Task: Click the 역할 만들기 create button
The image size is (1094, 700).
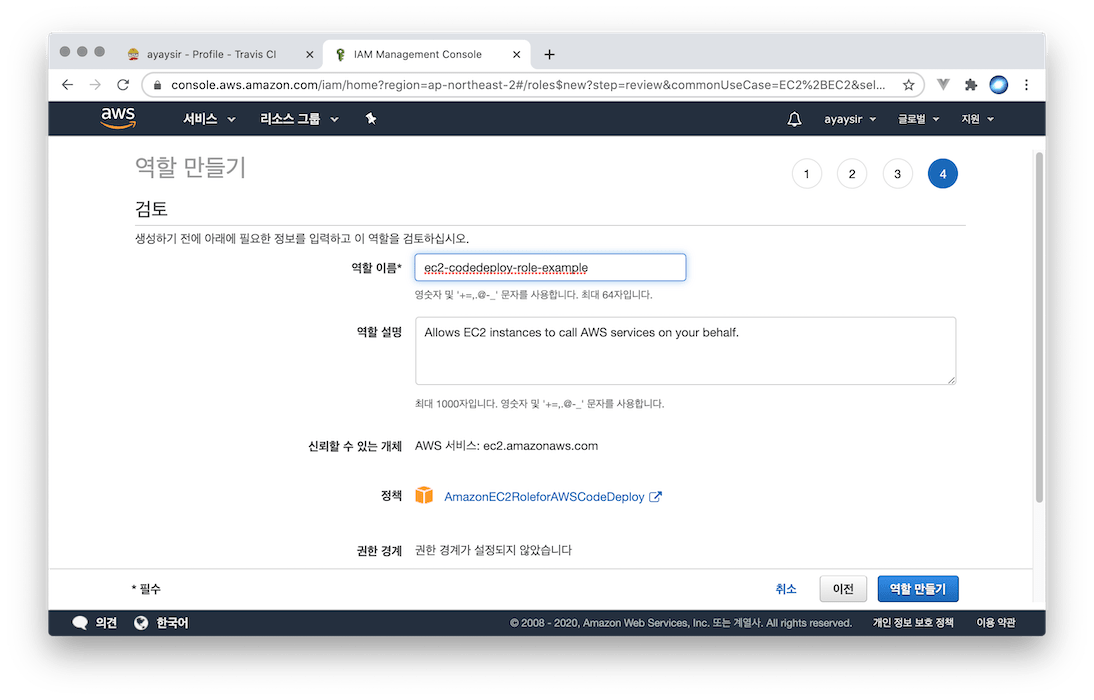Action: 917,589
